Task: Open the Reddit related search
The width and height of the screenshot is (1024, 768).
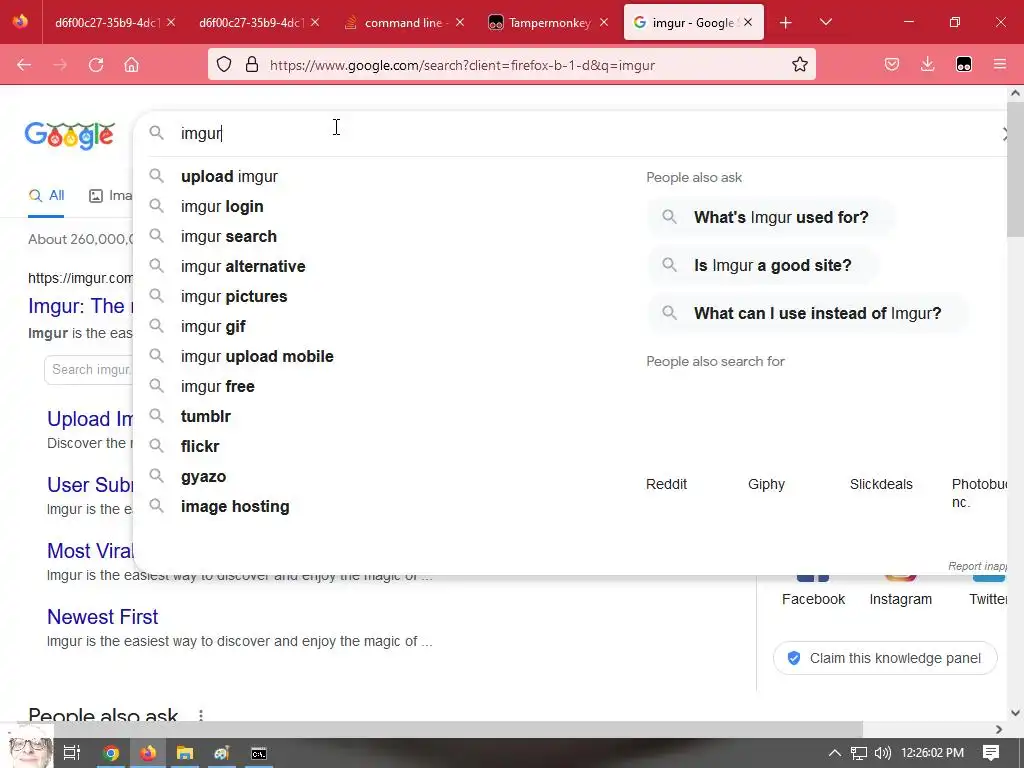Action: click(666, 485)
